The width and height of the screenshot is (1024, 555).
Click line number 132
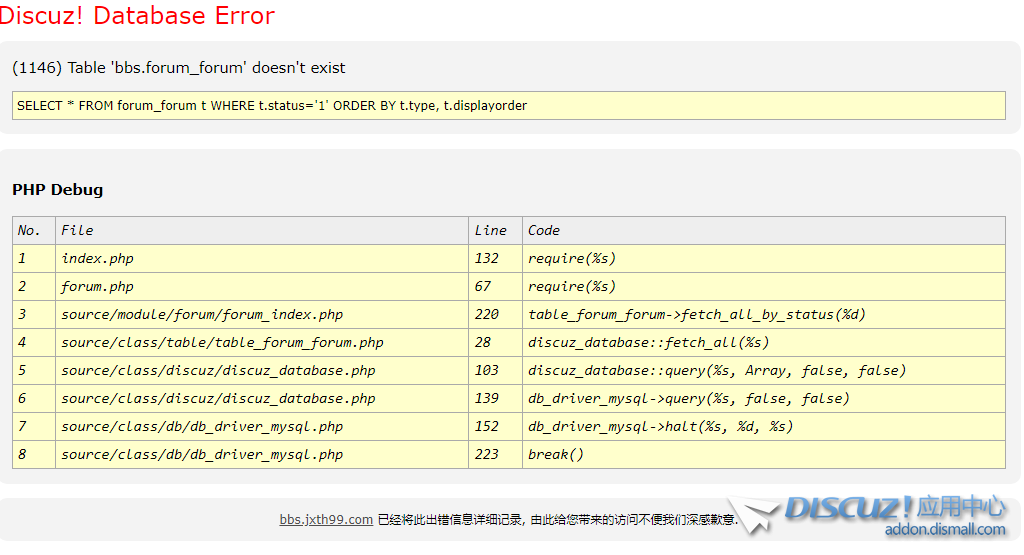click(487, 259)
